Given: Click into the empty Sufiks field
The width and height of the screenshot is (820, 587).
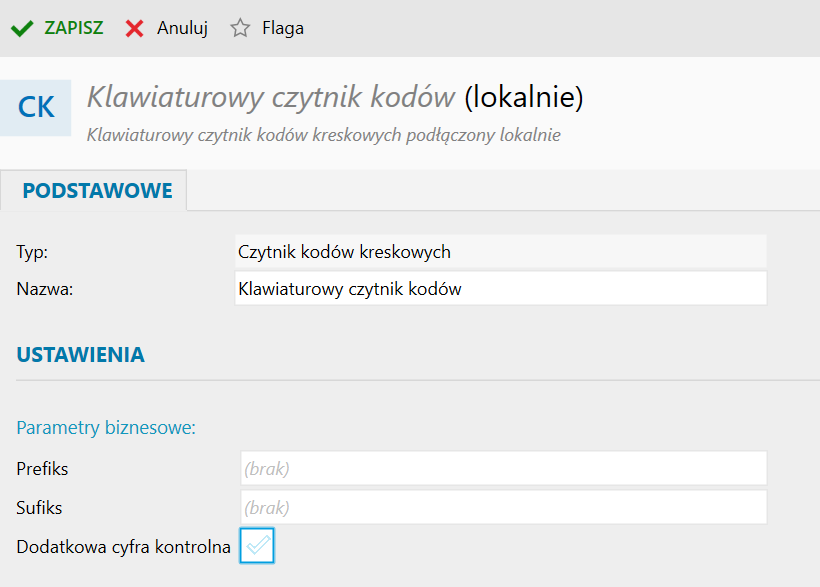Looking at the screenshot, I should (x=503, y=507).
